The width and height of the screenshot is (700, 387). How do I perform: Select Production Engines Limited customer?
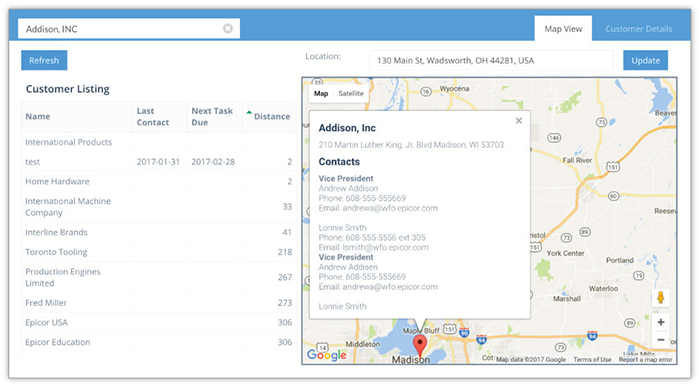(x=158, y=277)
